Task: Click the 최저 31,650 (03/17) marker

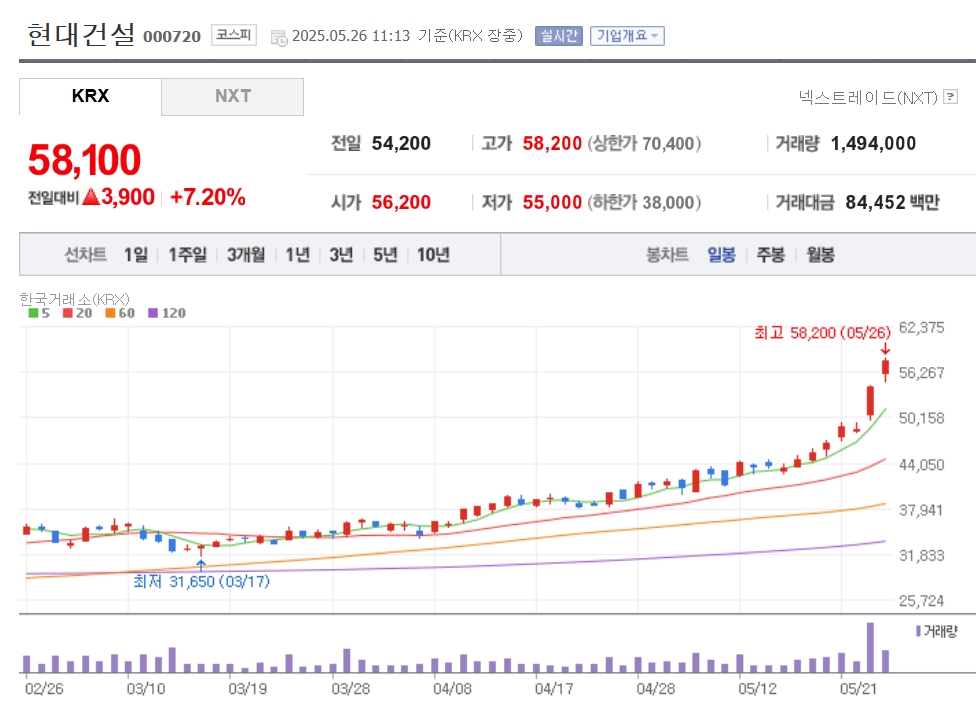Action: 202,581
